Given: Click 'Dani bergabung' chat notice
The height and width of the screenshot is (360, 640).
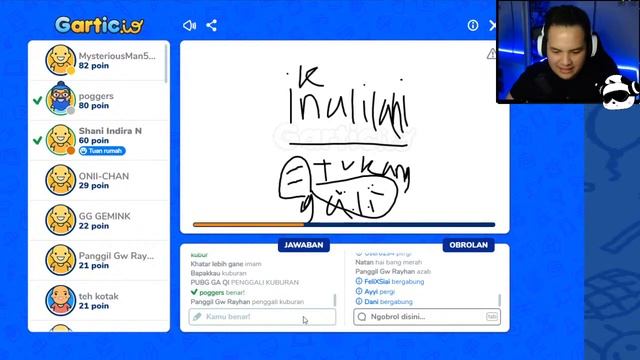Looking at the screenshot, I should pyautogui.click(x=384, y=302).
